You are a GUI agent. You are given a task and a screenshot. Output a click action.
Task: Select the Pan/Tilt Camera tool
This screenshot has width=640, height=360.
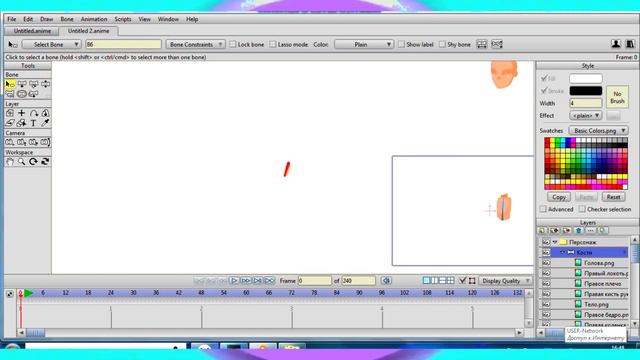[x=45, y=142]
